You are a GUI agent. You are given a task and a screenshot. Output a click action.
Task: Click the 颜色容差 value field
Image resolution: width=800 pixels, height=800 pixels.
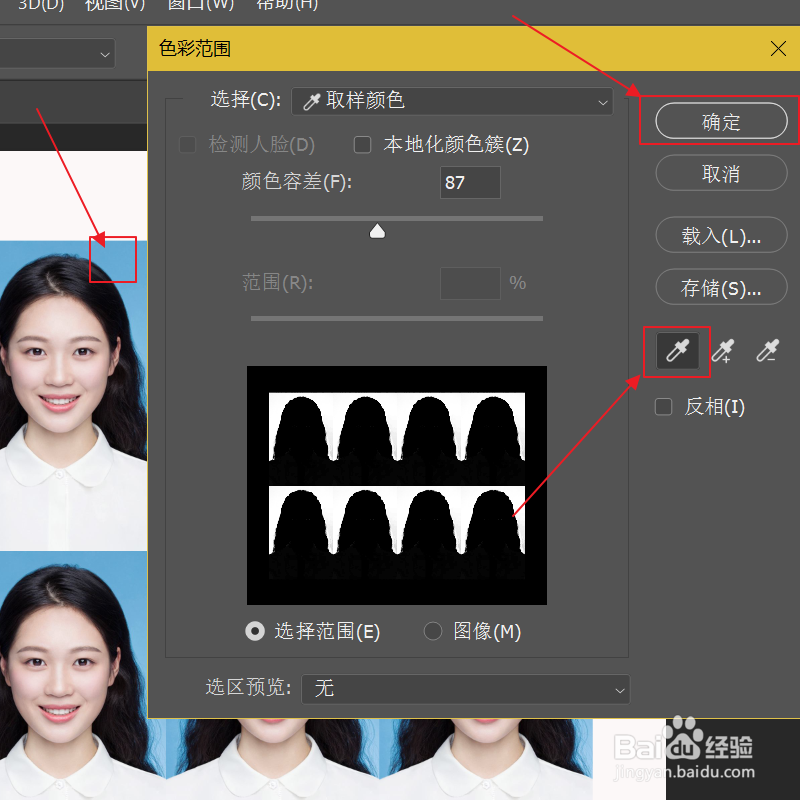coord(470,182)
